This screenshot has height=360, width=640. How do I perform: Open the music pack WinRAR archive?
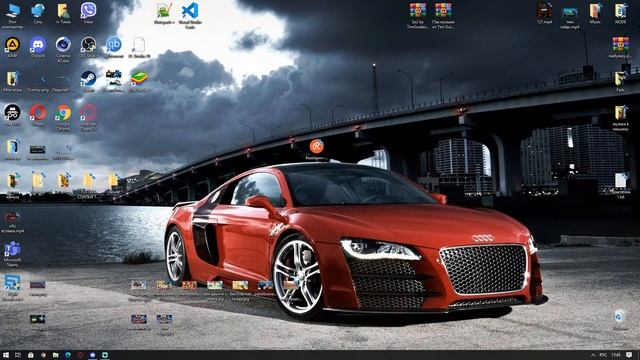click(443, 11)
